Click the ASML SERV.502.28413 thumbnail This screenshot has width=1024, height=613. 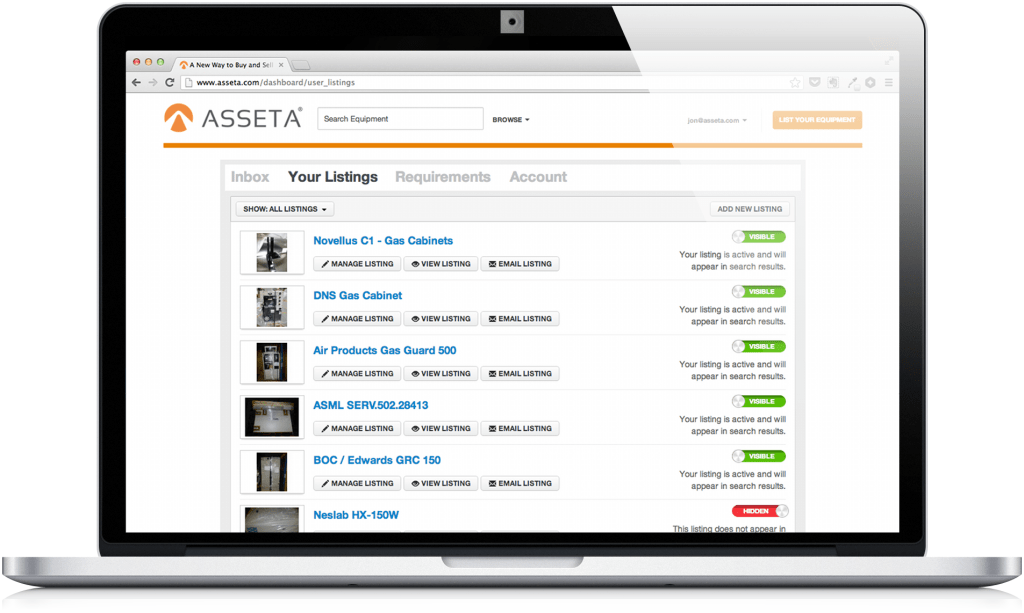pyautogui.click(x=272, y=417)
